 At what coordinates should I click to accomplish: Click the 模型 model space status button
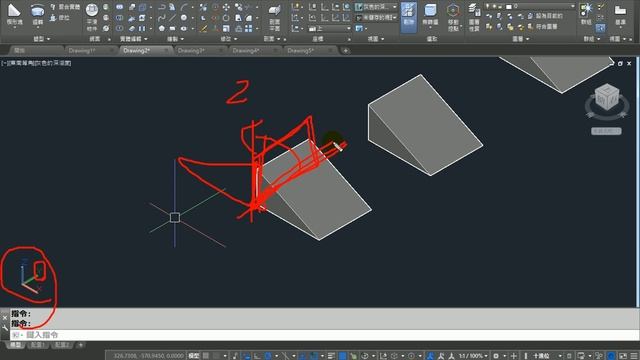click(x=194, y=356)
